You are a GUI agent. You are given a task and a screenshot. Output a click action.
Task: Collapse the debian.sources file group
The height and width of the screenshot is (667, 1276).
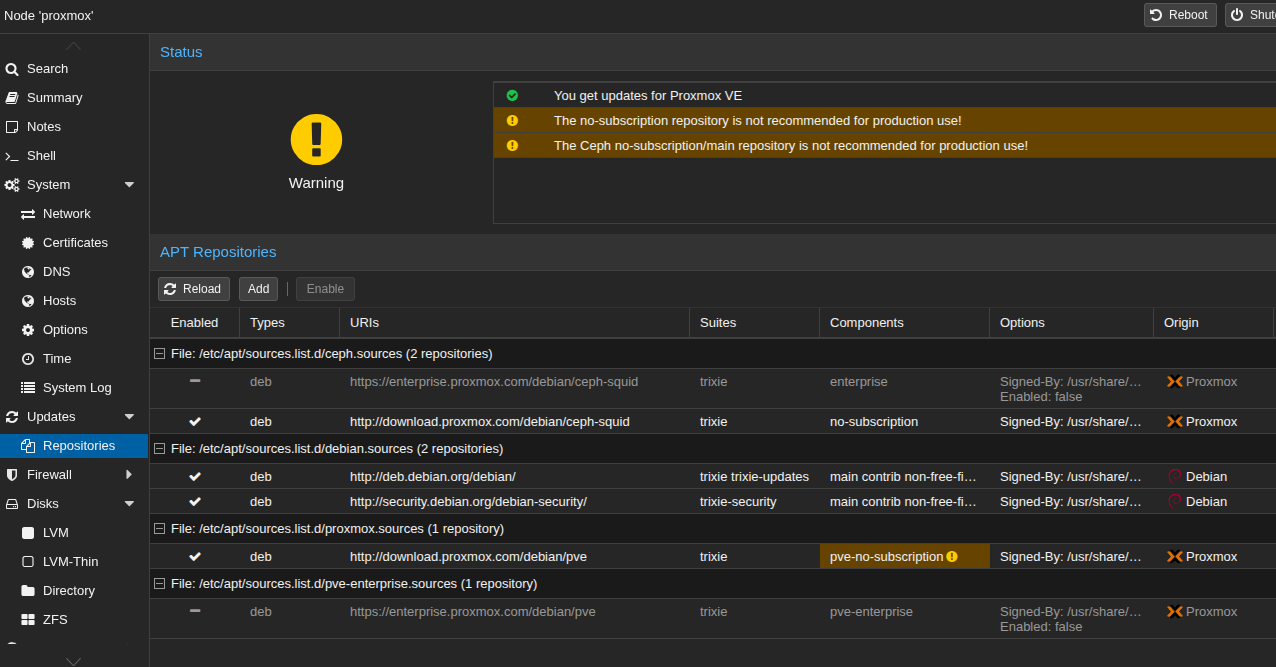tap(159, 449)
